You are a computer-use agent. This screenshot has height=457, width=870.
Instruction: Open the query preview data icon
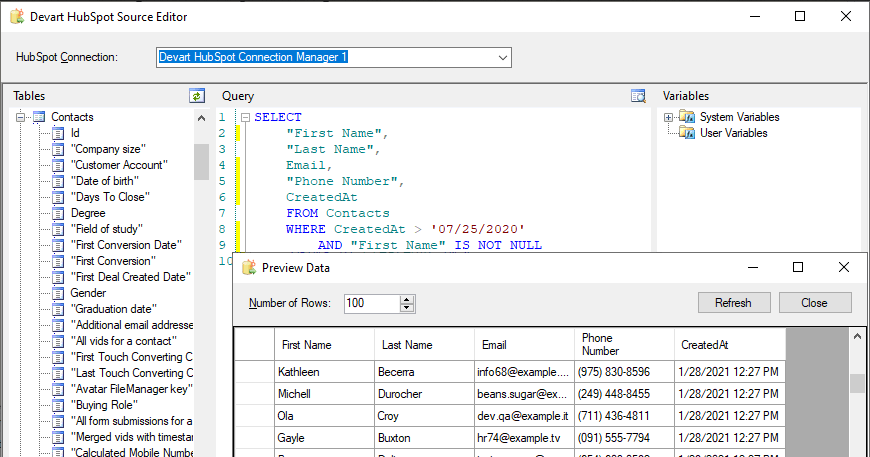click(638, 96)
